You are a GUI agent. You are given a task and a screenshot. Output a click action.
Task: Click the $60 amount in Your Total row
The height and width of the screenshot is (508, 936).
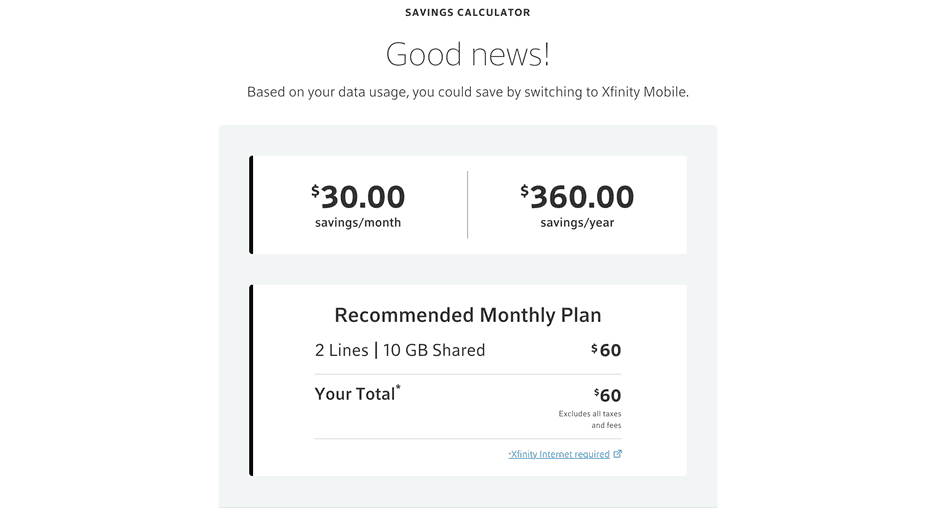pos(607,395)
